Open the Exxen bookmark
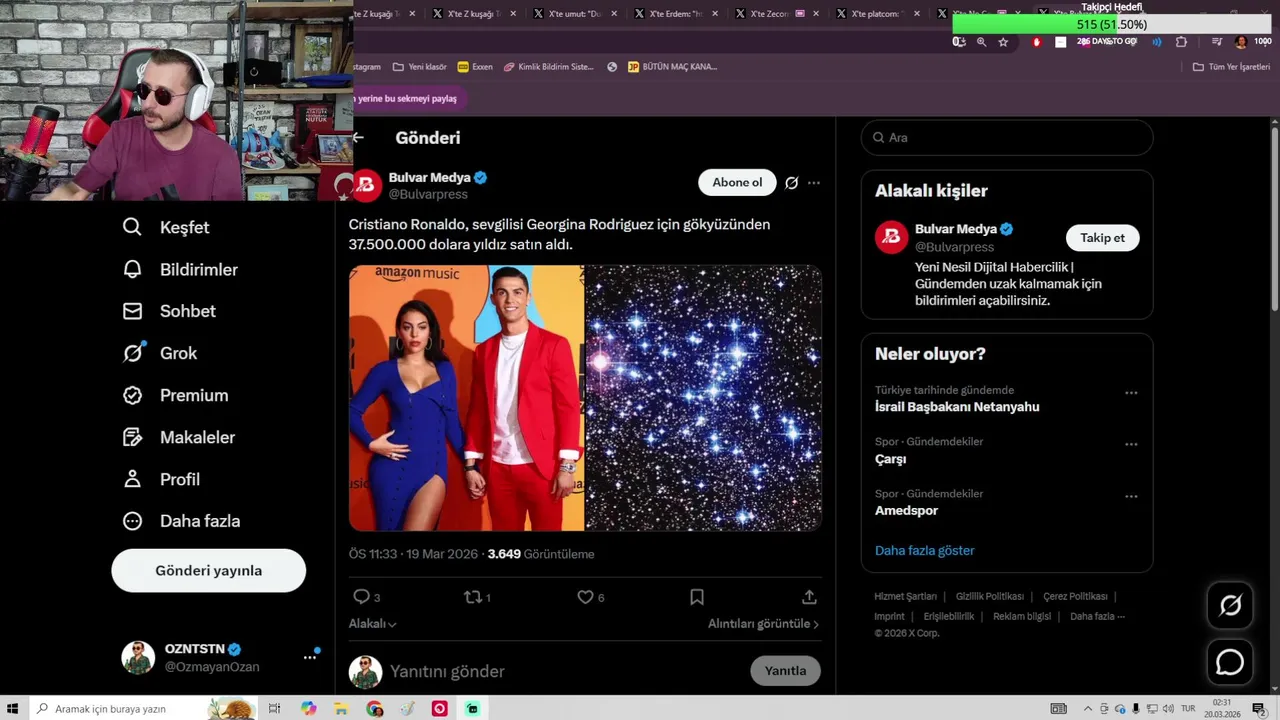Screen dimensions: 1280x720 [475, 67]
